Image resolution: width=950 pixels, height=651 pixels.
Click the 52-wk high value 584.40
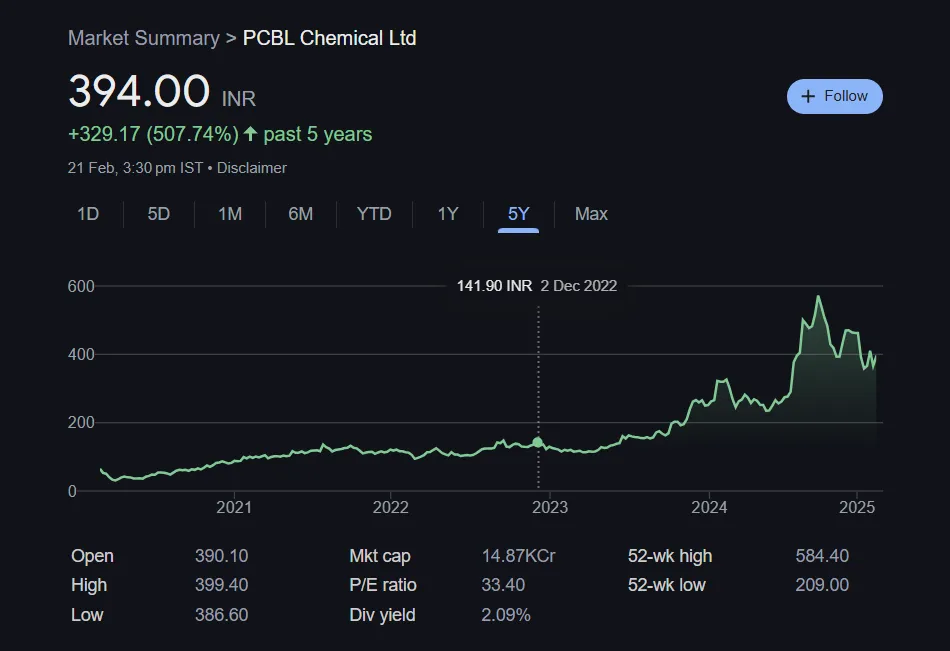click(x=822, y=556)
